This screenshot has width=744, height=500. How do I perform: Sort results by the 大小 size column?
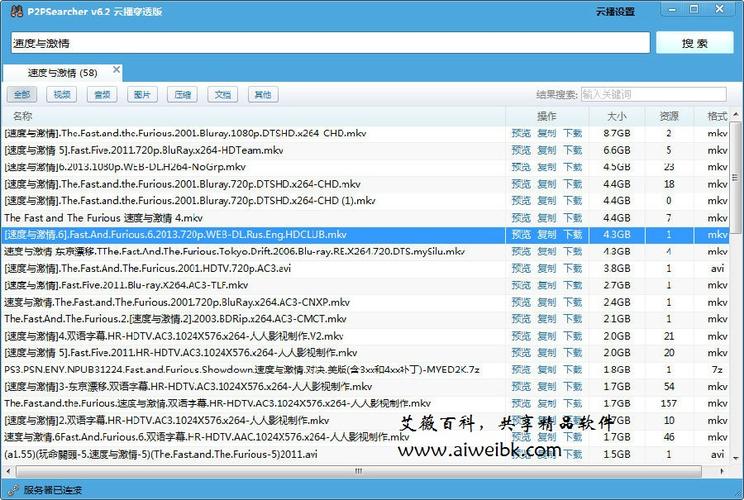tap(617, 116)
